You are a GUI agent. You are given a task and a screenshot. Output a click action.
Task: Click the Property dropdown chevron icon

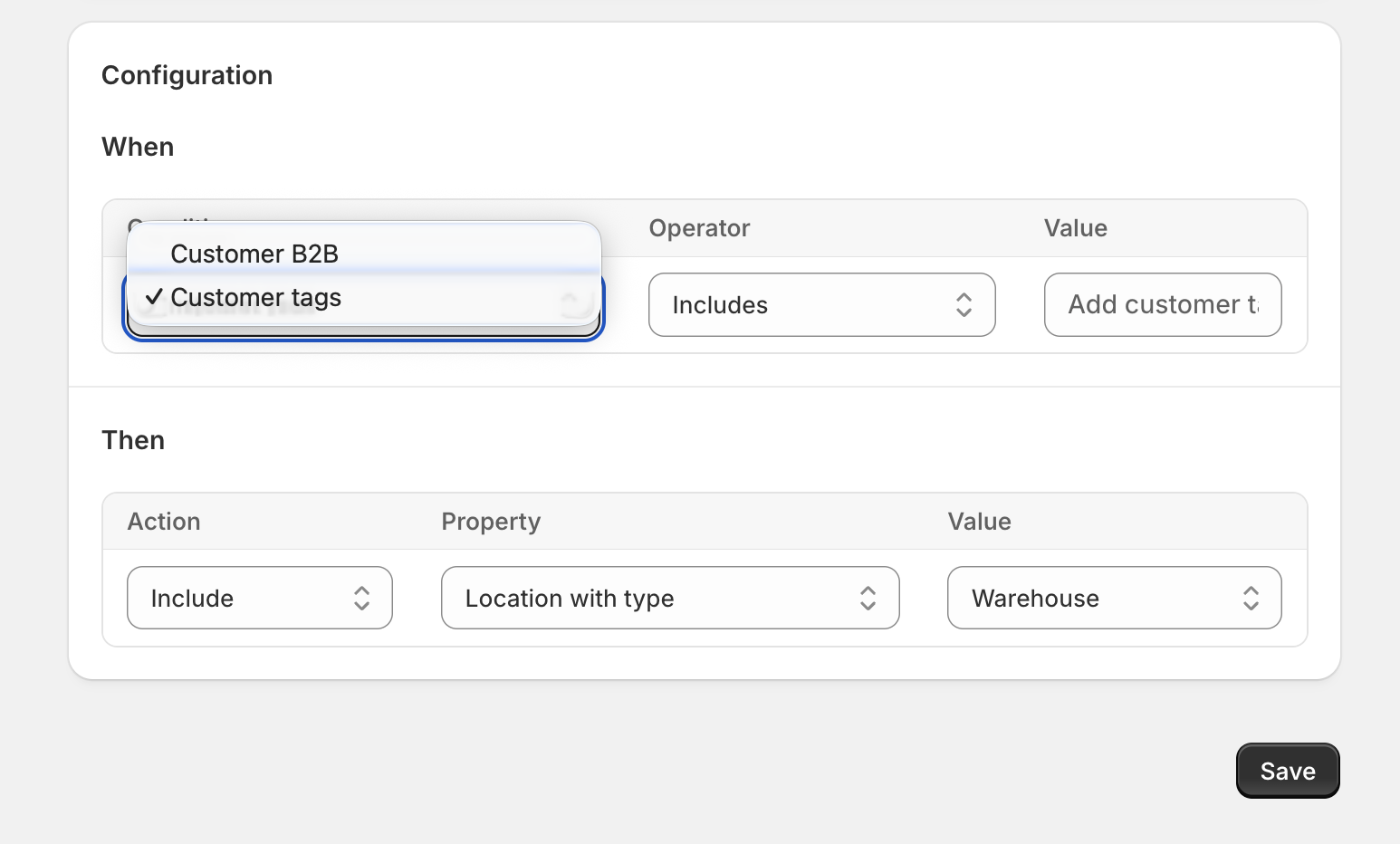click(868, 598)
